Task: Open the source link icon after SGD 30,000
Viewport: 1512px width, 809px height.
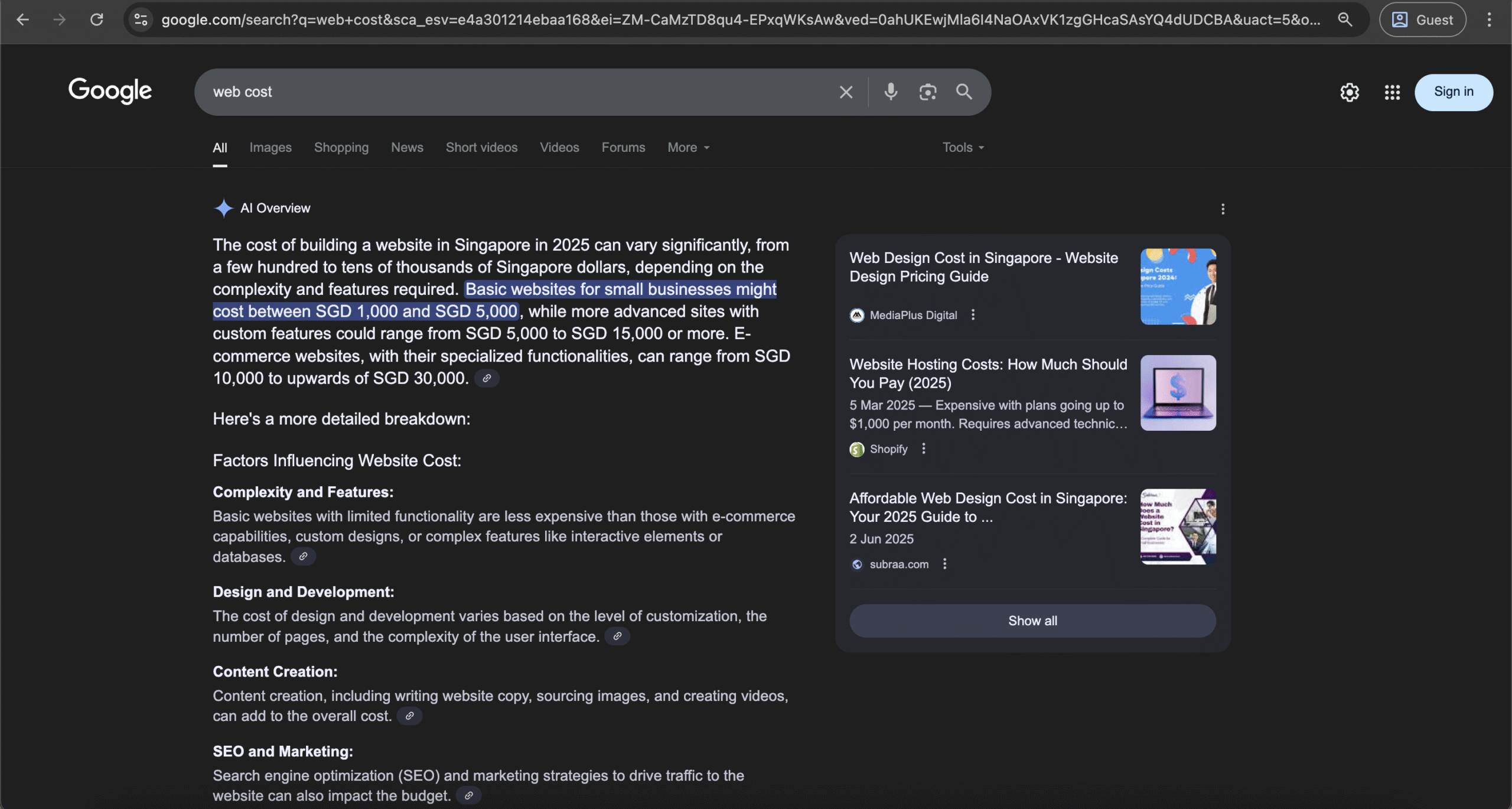Action: (x=487, y=378)
